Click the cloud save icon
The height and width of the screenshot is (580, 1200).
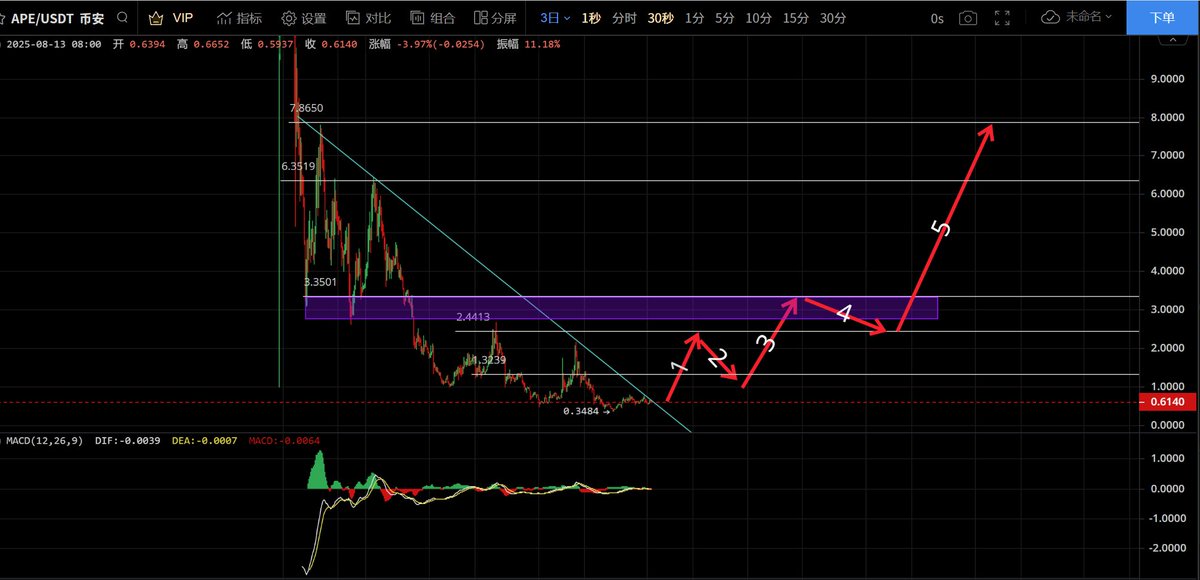pyautogui.click(x=1050, y=17)
